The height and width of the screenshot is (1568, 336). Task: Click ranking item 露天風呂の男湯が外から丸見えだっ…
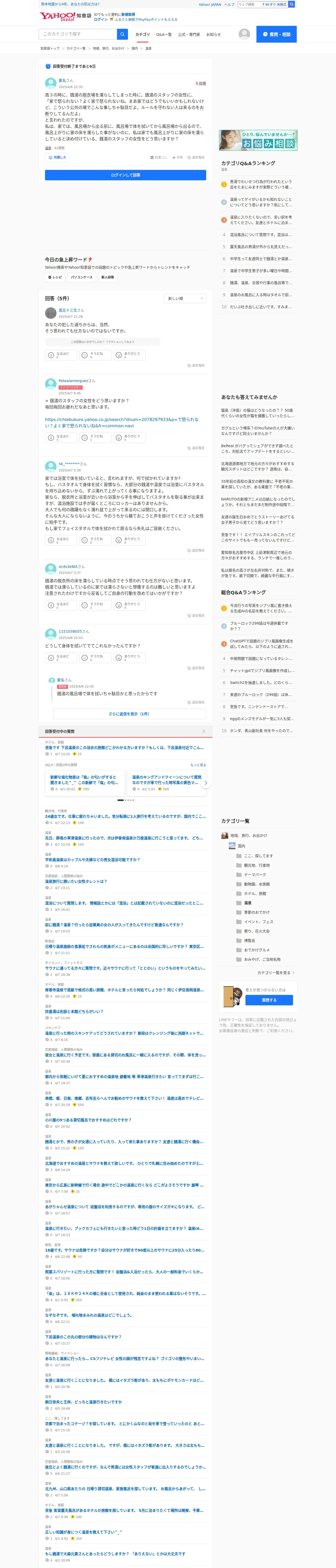pyautogui.click(x=260, y=246)
